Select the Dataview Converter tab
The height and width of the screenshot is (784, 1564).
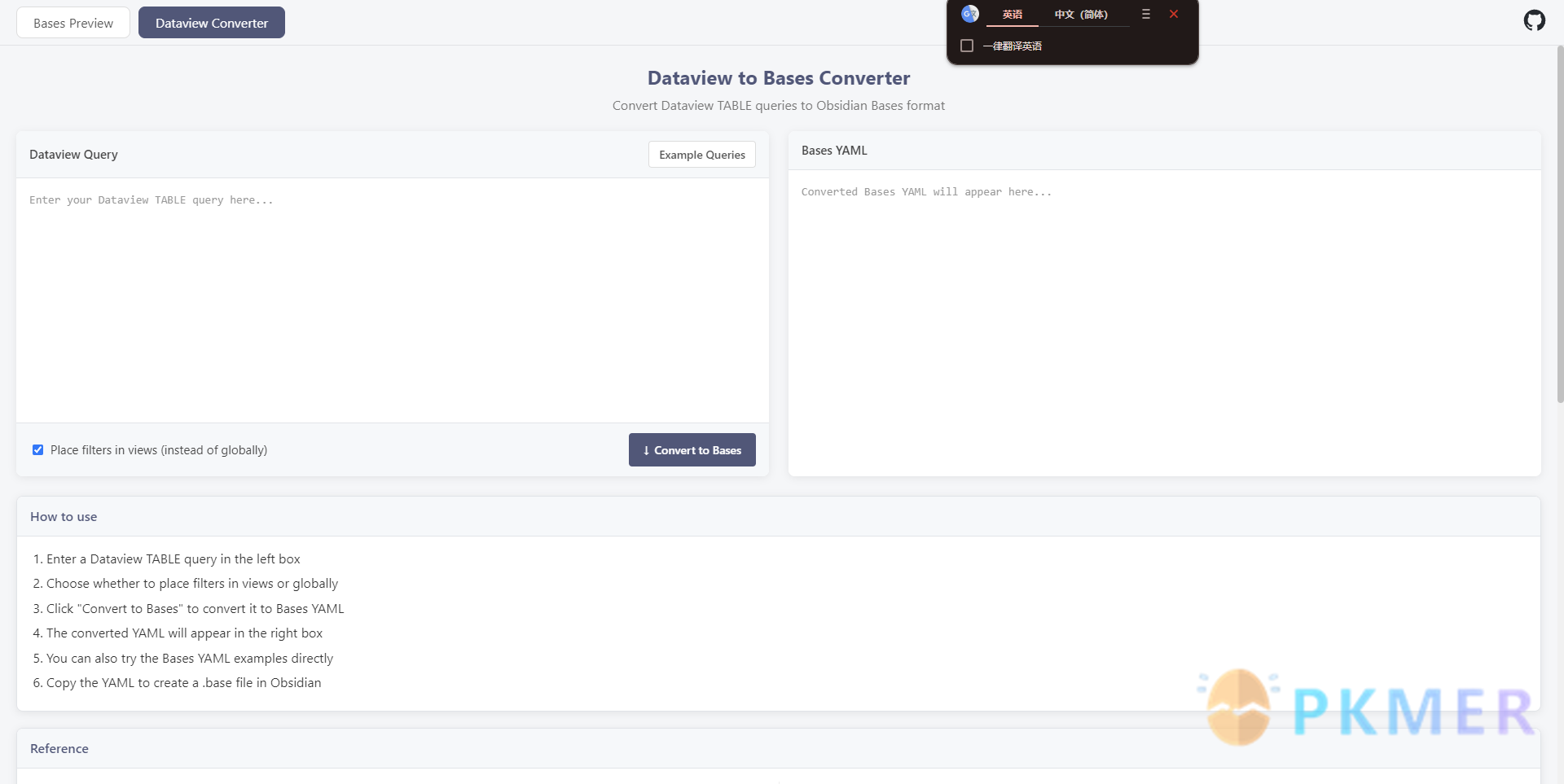(212, 23)
